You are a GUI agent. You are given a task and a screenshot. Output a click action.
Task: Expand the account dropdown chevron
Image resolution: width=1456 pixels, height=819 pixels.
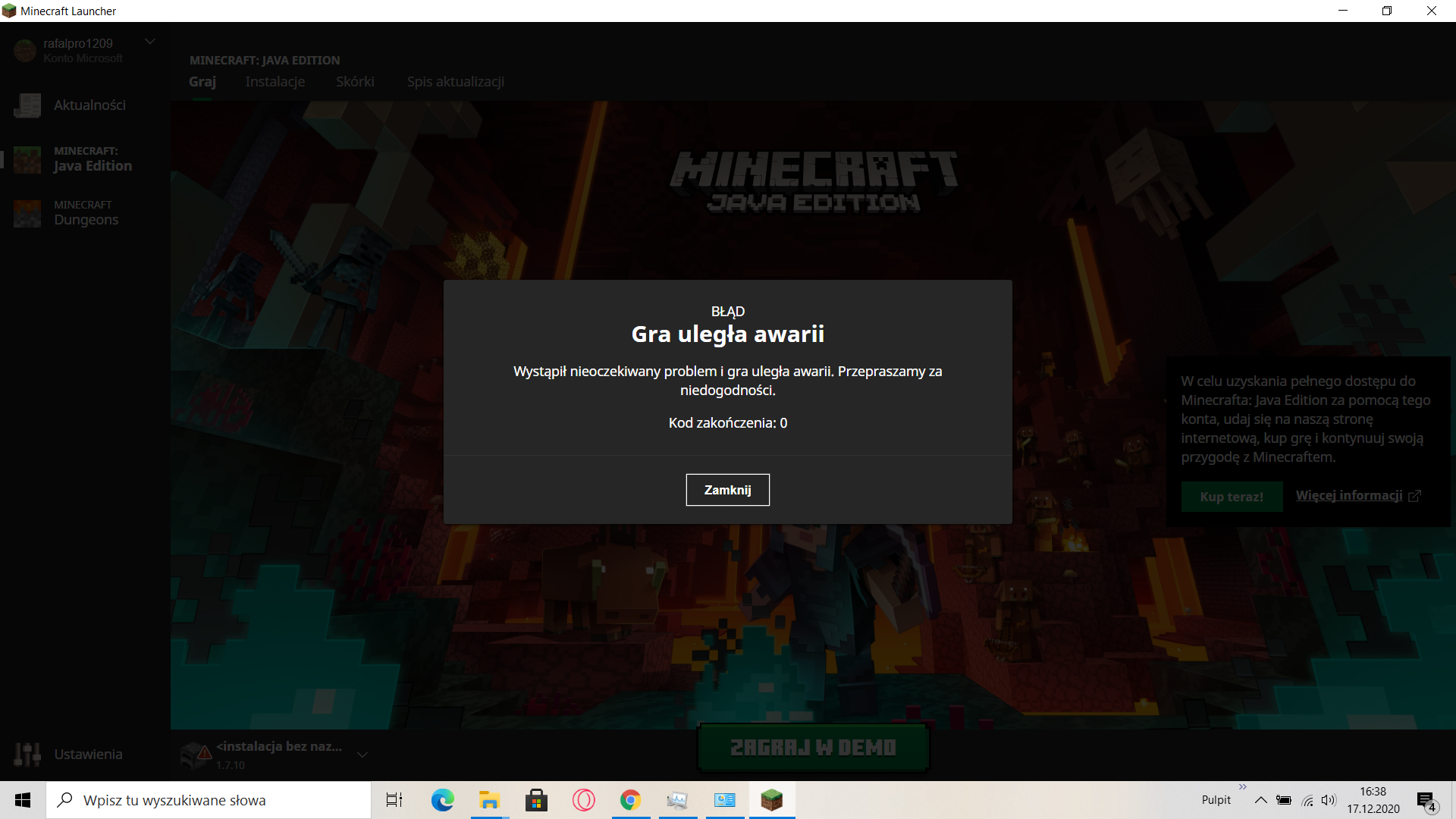[150, 42]
